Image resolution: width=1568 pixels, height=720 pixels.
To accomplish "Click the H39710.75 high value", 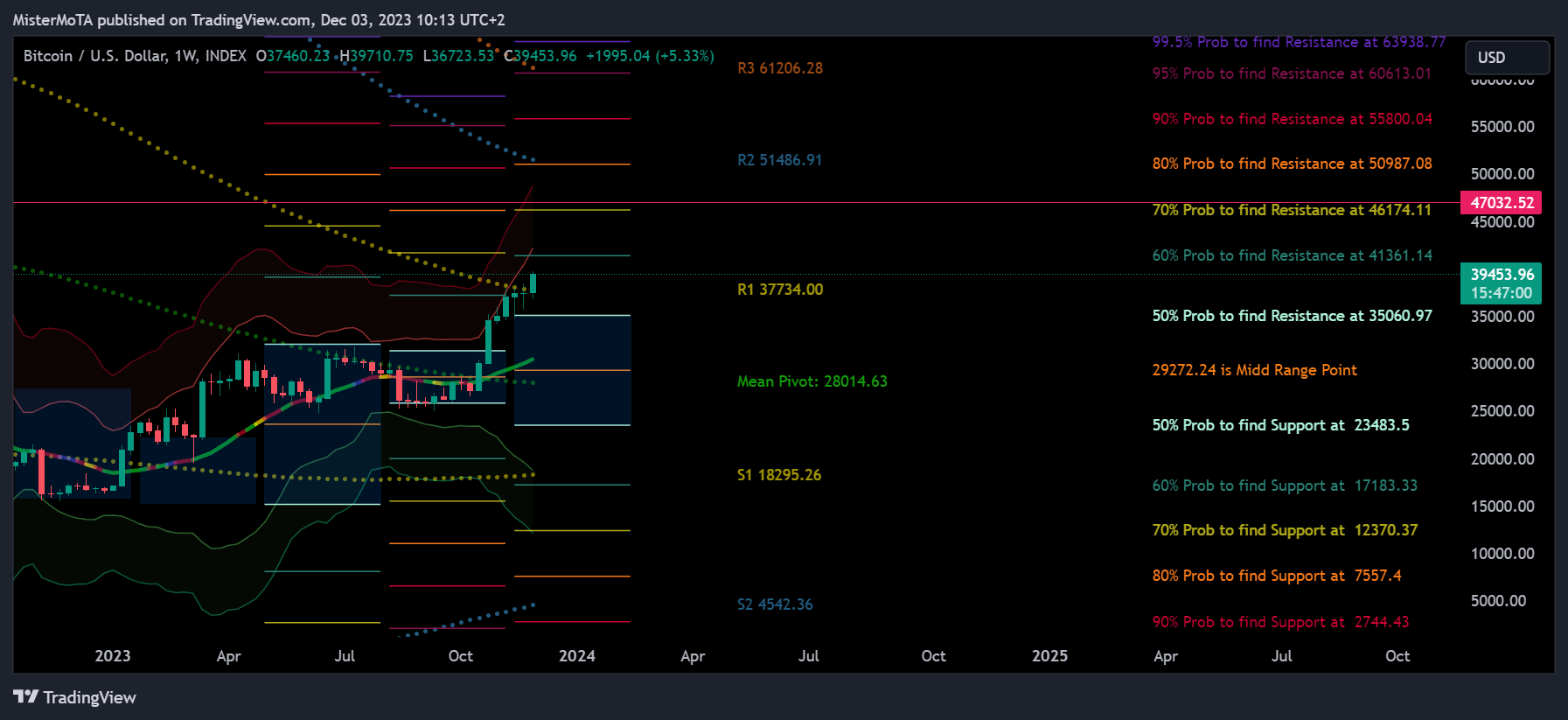I will click(x=376, y=56).
